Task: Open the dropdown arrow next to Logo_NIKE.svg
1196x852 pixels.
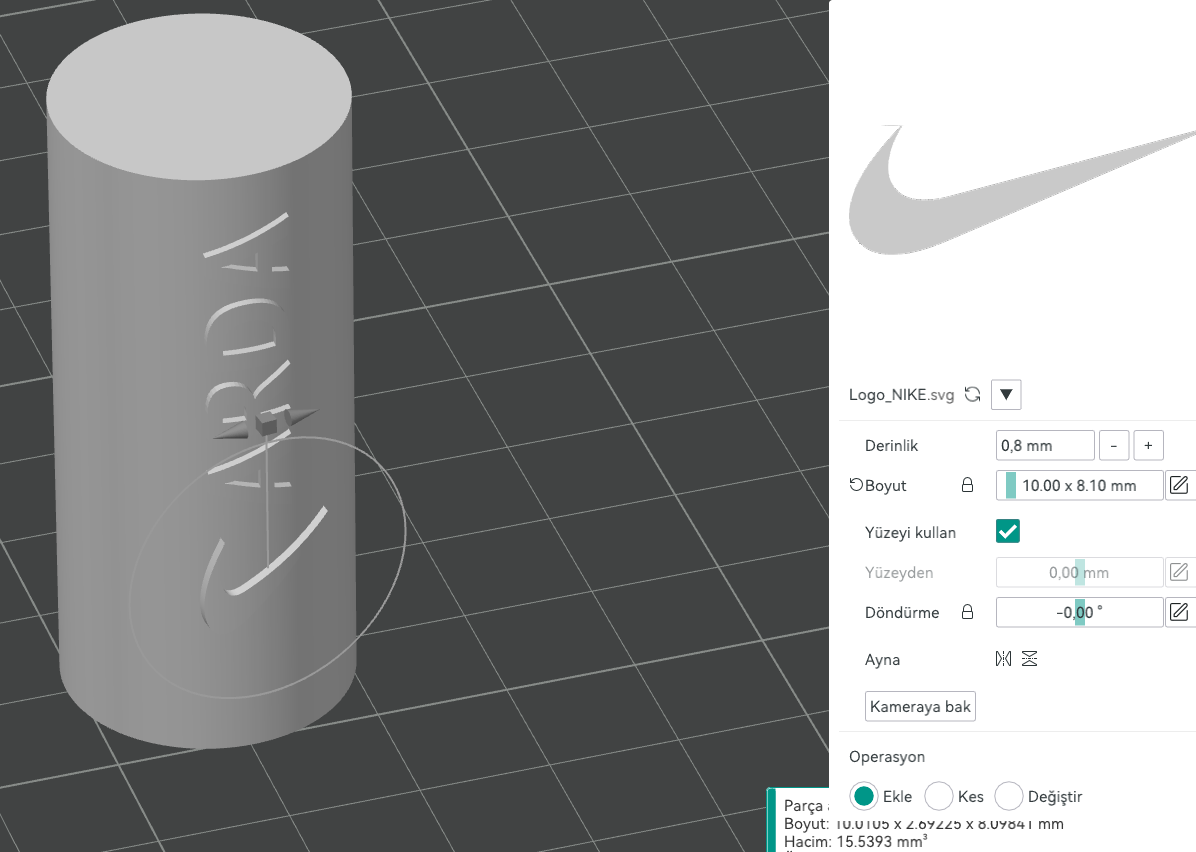Action: pos(1005,395)
